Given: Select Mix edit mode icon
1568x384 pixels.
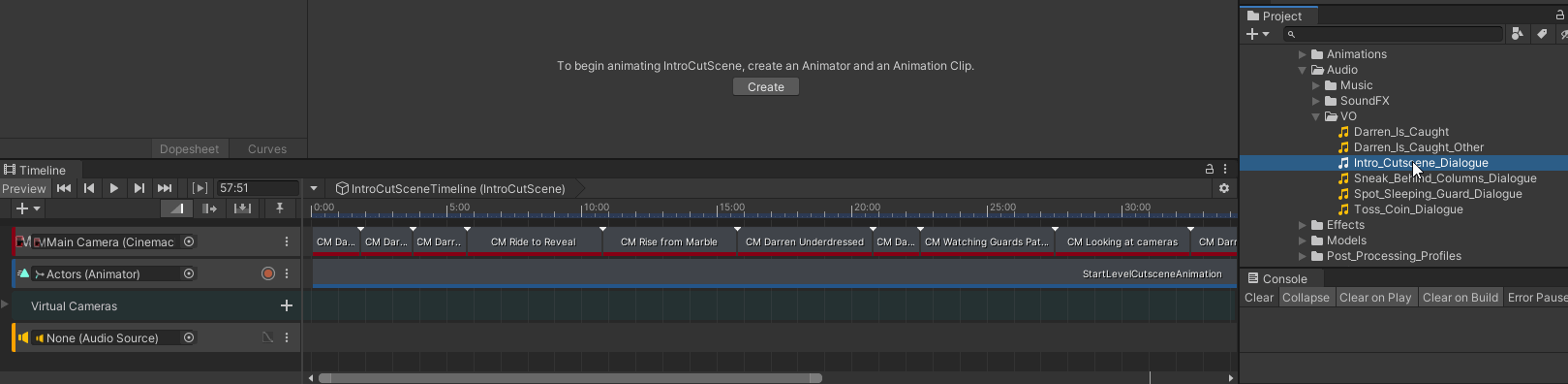Looking at the screenshot, I should pos(176,208).
